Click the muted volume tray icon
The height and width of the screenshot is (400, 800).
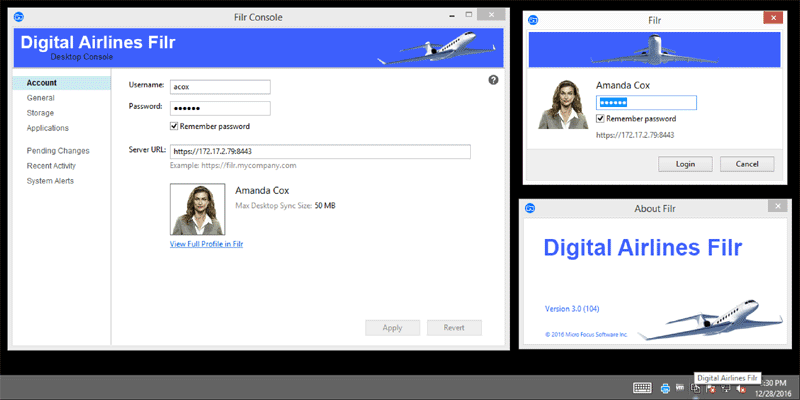click(x=741, y=389)
